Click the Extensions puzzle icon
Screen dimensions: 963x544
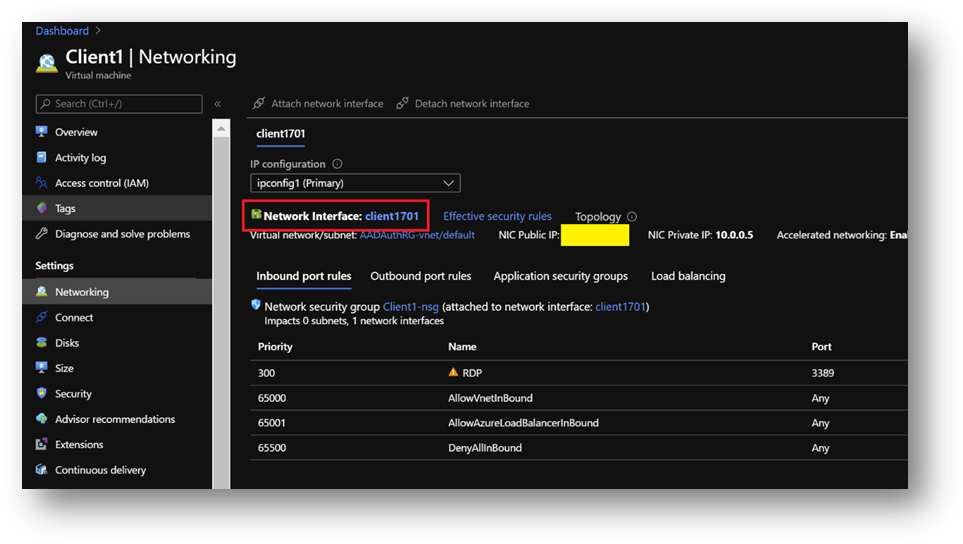pos(42,444)
